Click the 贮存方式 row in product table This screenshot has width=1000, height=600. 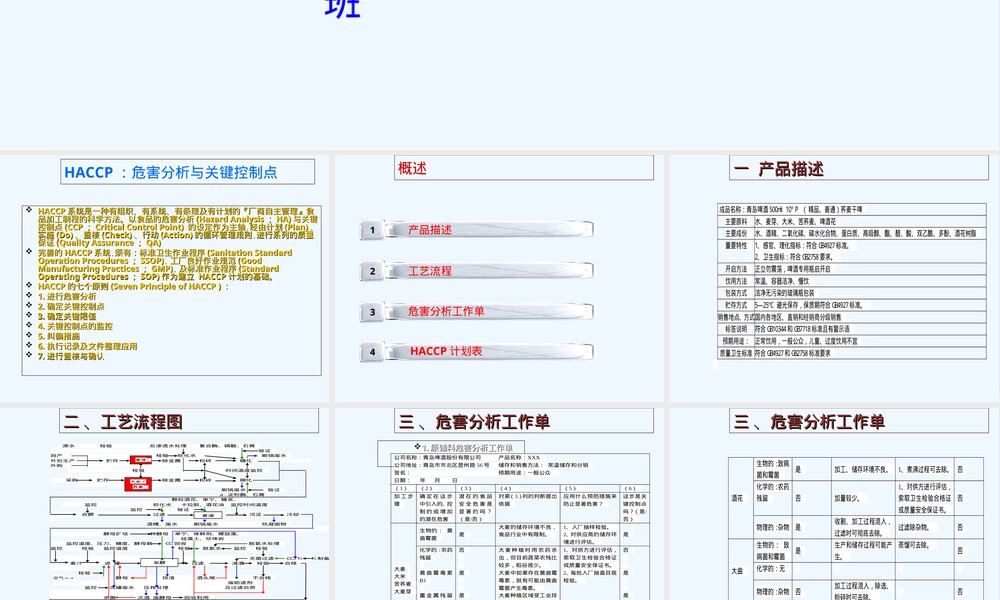pos(852,305)
